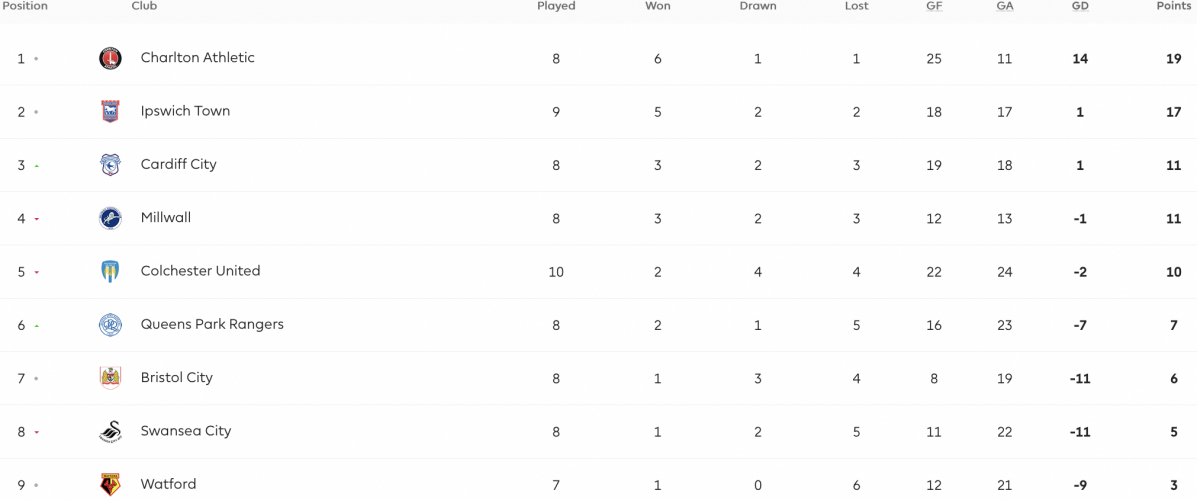Click the Won column header
Viewport: 1197px width, 500px height.
pyautogui.click(x=658, y=6)
